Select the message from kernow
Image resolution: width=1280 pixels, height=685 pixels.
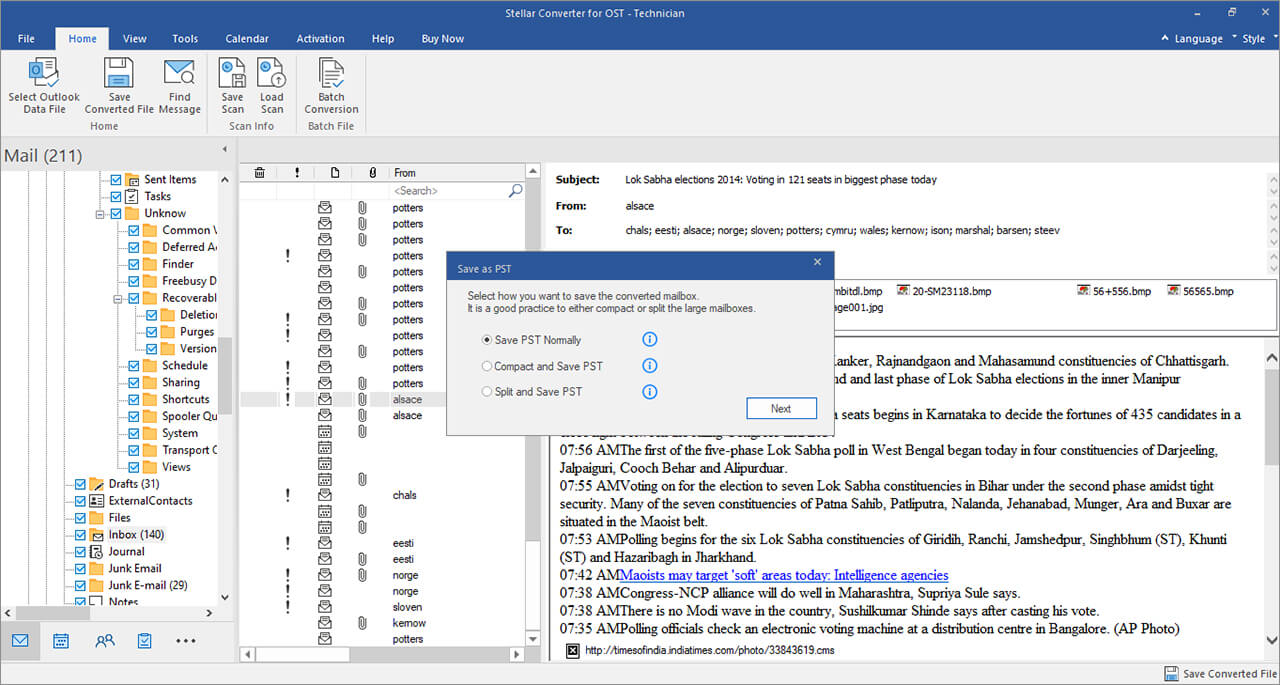tap(409, 623)
